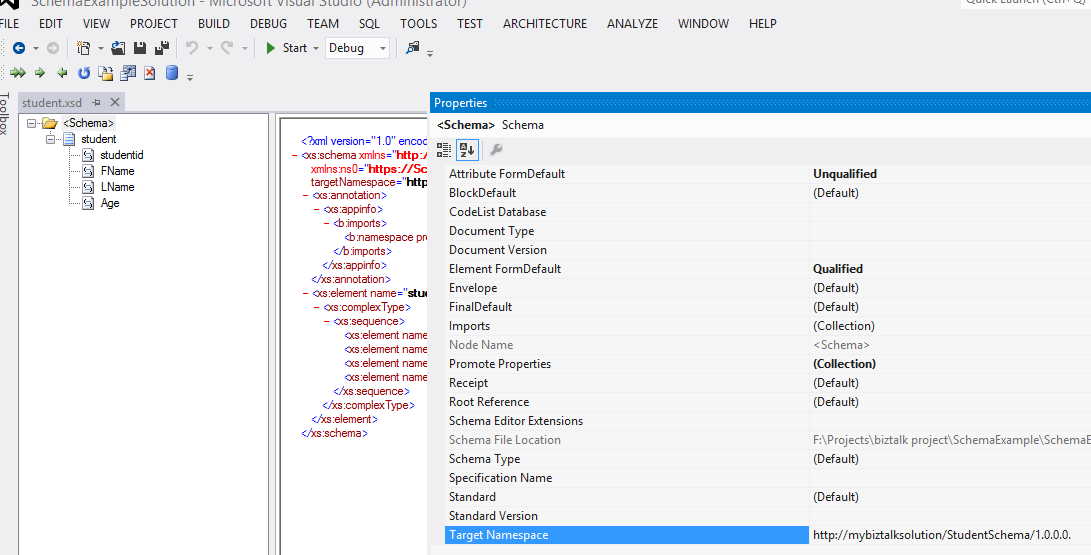Screen dimensions: 1091x555
Task: Switch Properties to Categorized view
Action: (443, 149)
